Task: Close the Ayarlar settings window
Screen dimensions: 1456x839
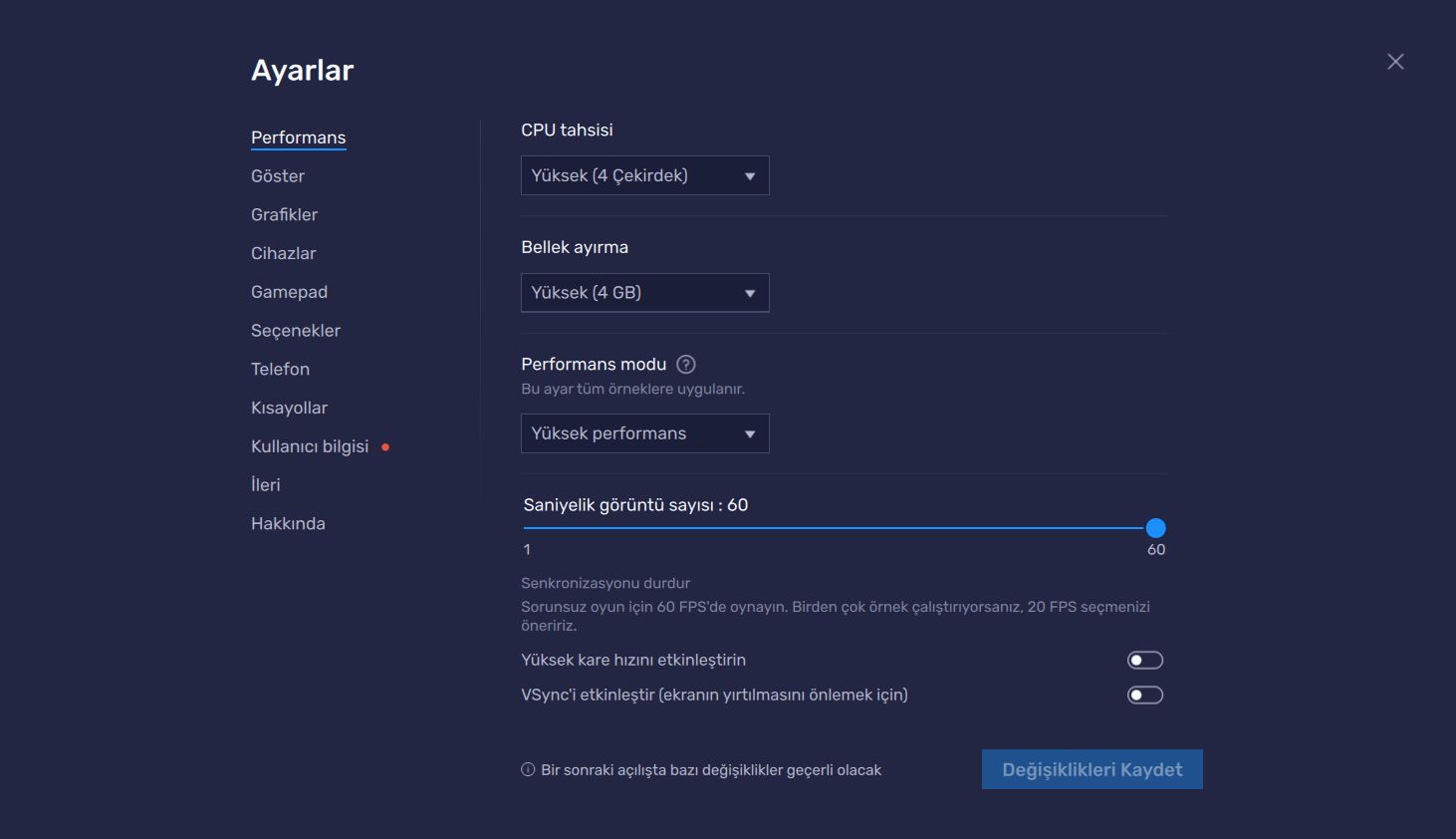Action: (x=1395, y=62)
